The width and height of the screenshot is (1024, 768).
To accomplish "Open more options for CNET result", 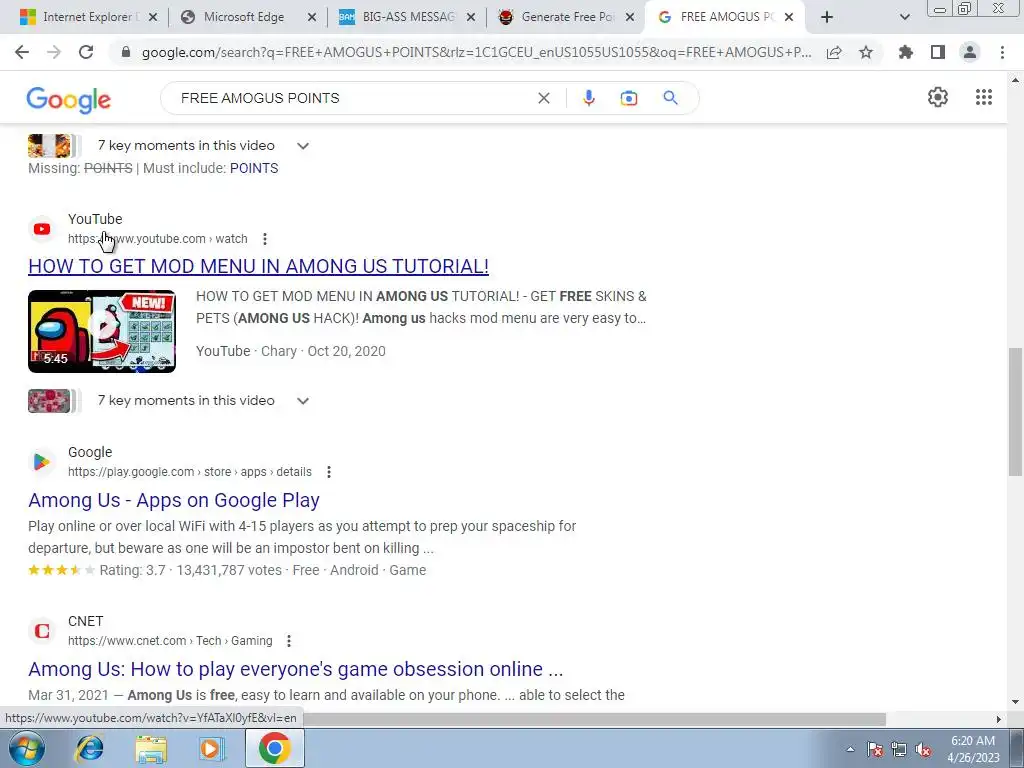I will (x=289, y=641).
